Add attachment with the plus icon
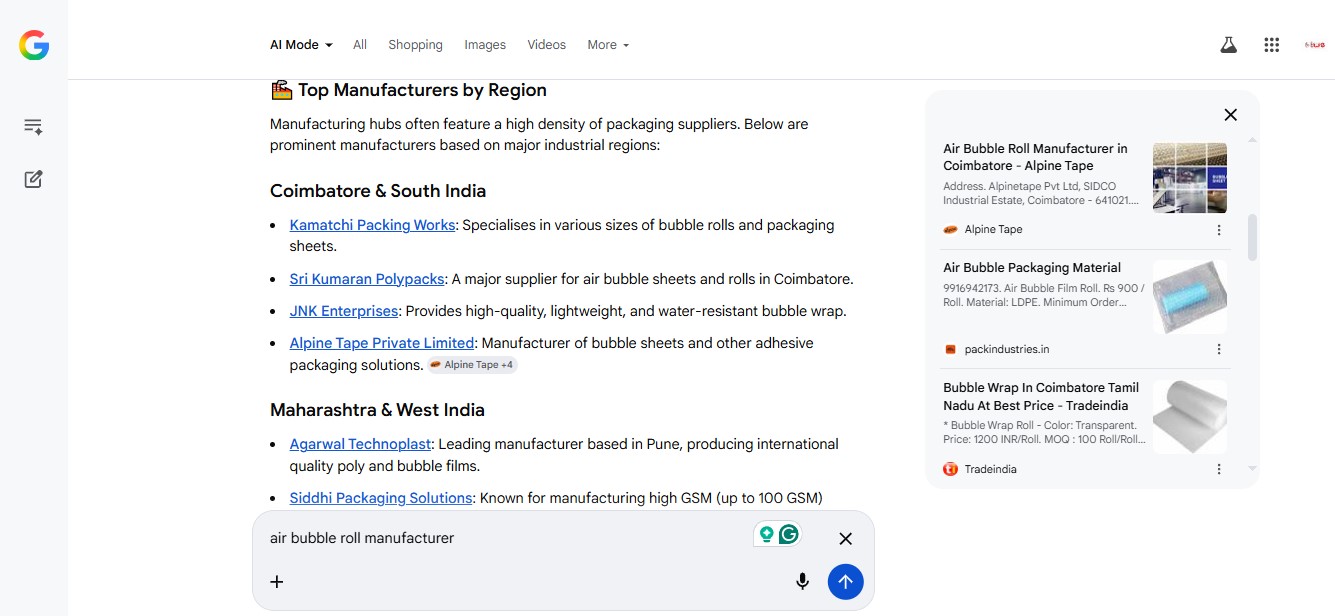1335x616 pixels. click(277, 582)
